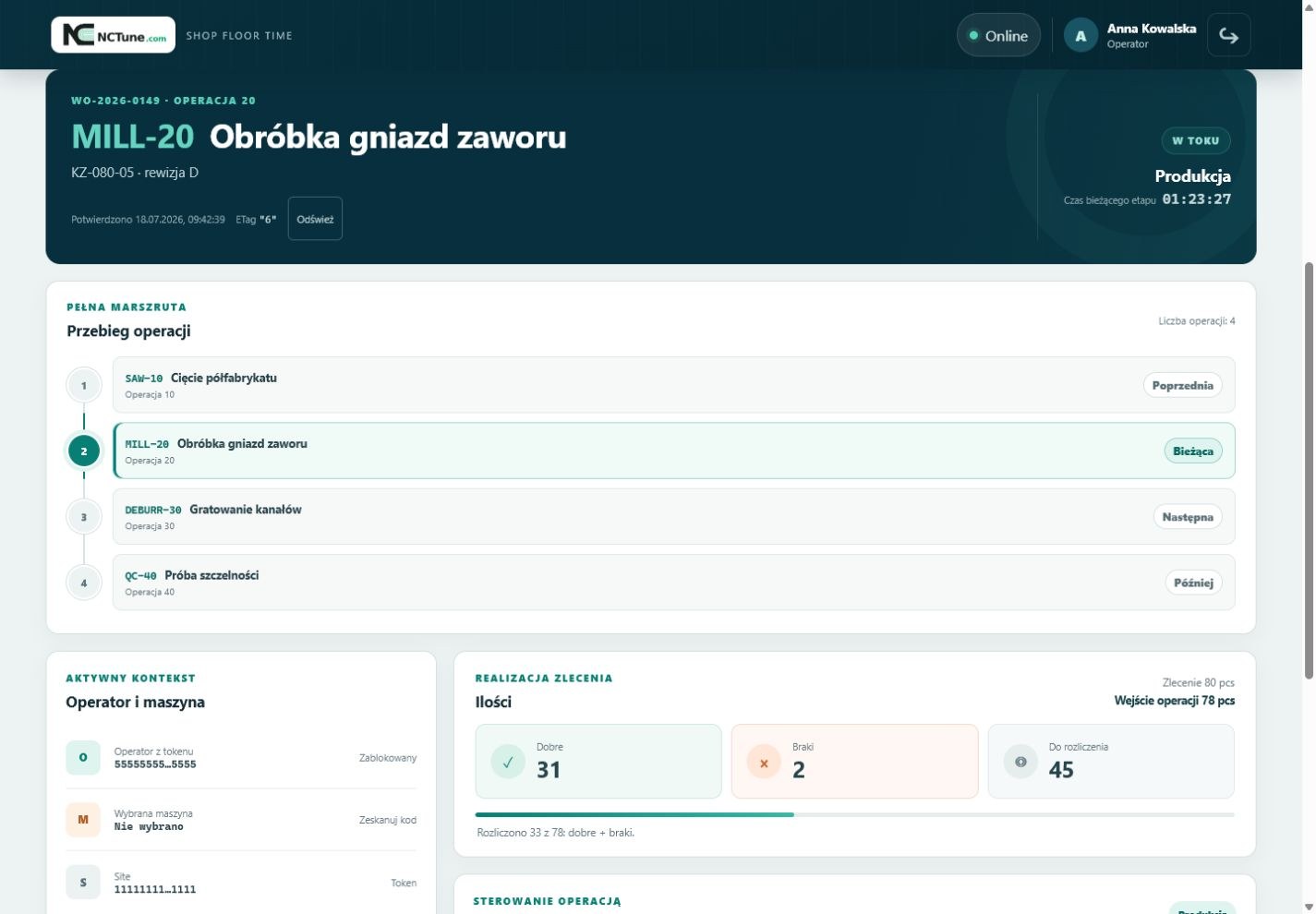Click the Następna badge
This screenshot has height=914, width=1316.
[1188, 517]
